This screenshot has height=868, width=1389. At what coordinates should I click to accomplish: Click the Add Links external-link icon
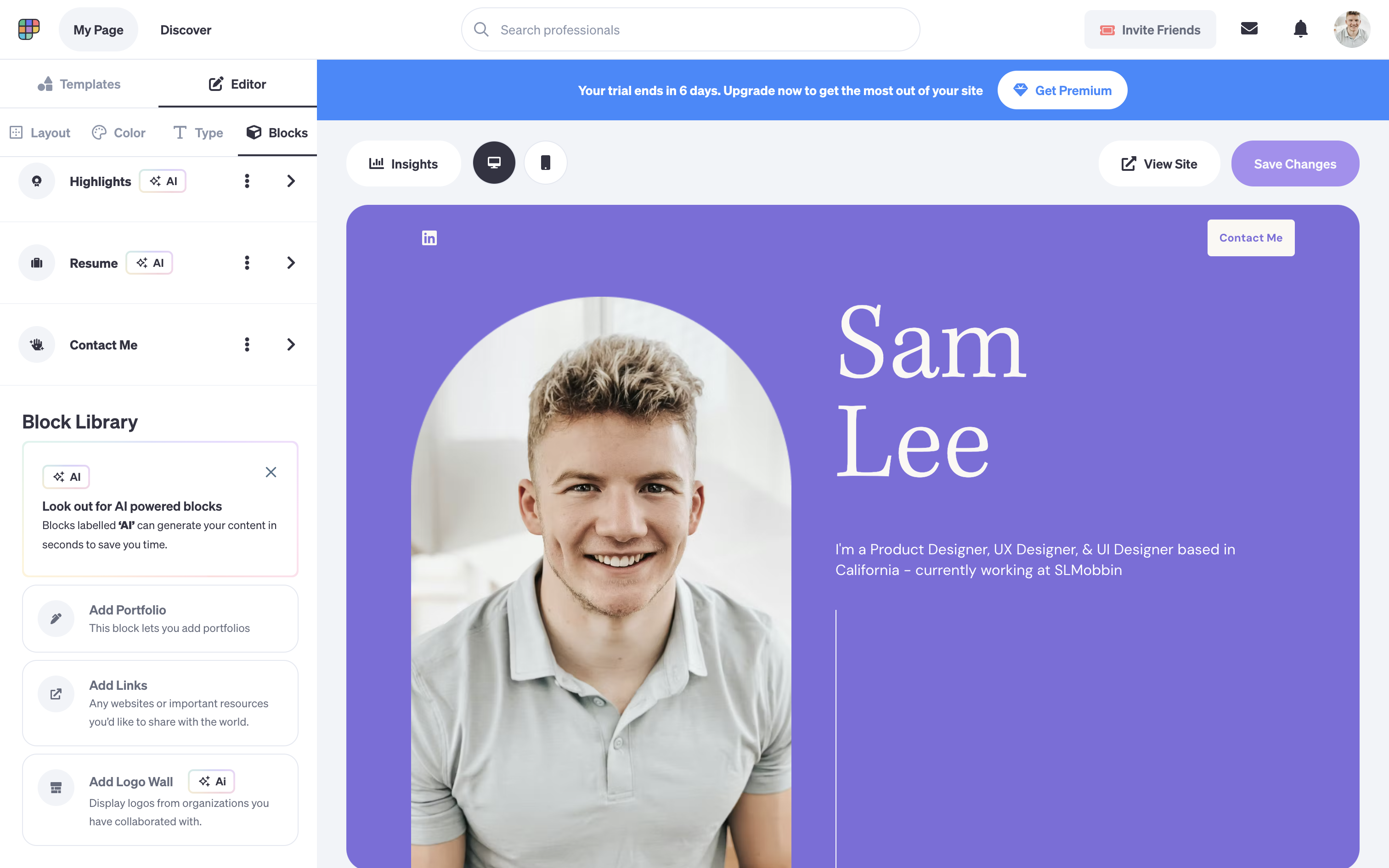tap(56, 694)
